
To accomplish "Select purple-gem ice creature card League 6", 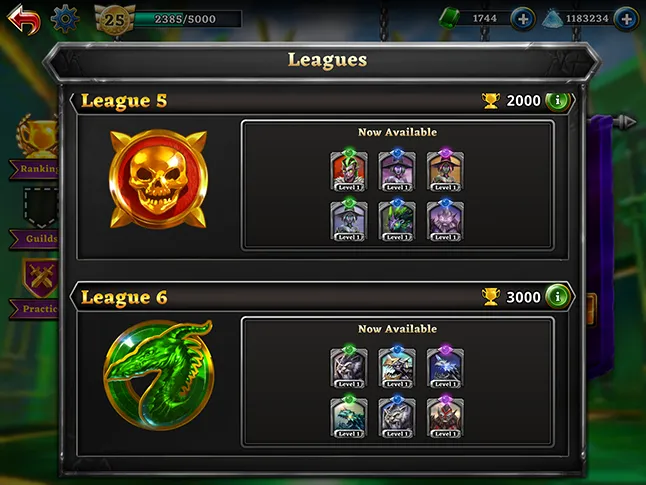I will click(445, 367).
